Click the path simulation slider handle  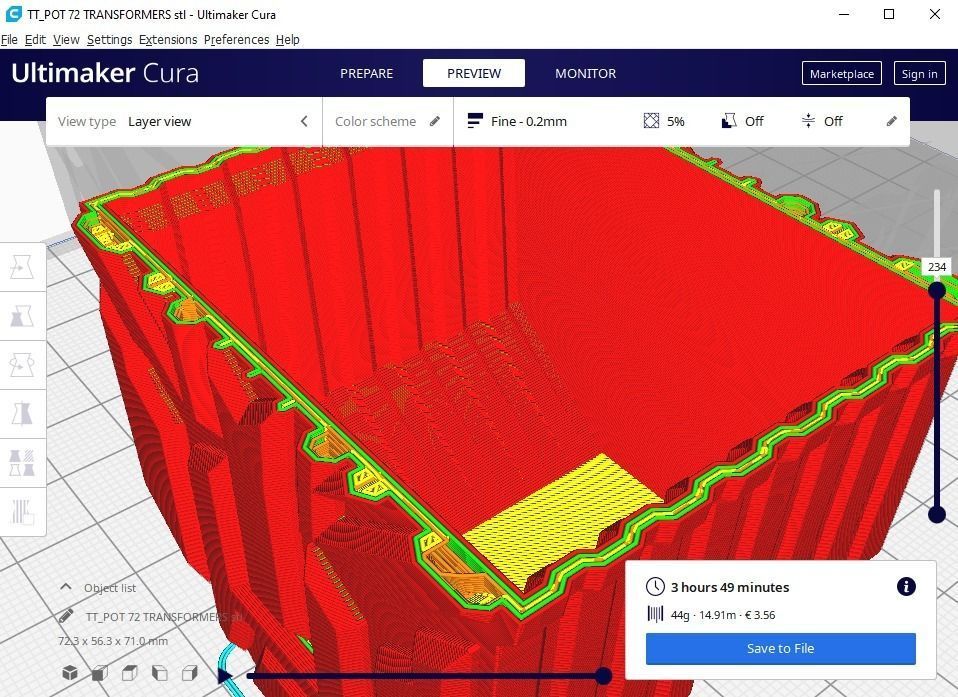[603, 676]
